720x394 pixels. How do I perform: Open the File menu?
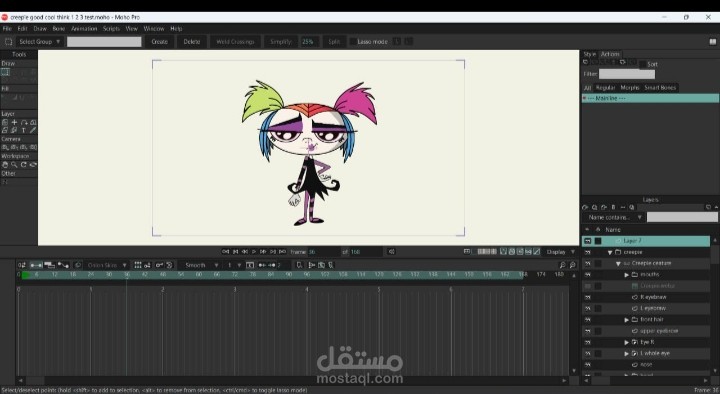[x=7, y=28]
